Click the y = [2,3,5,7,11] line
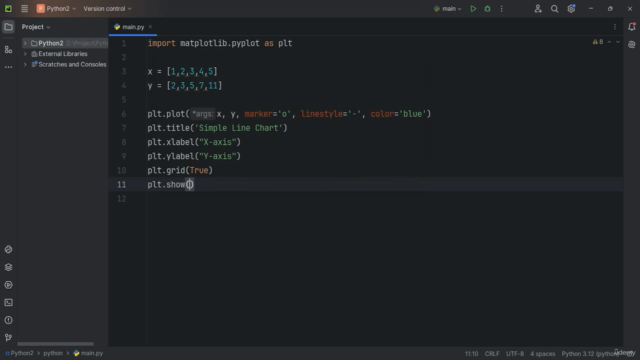This screenshot has width=640, height=360. pos(185,86)
